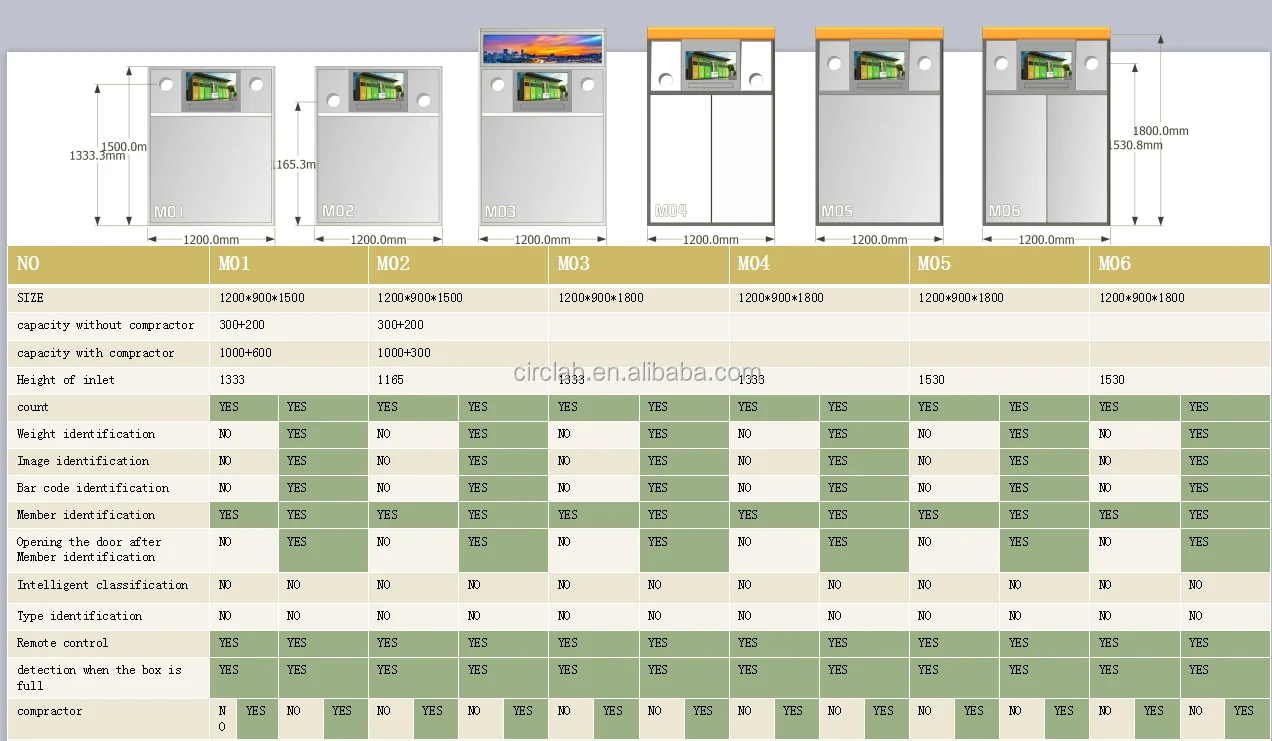The width and height of the screenshot is (1272, 741).
Task: Select the M02 machine picture
Action: (x=379, y=146)
